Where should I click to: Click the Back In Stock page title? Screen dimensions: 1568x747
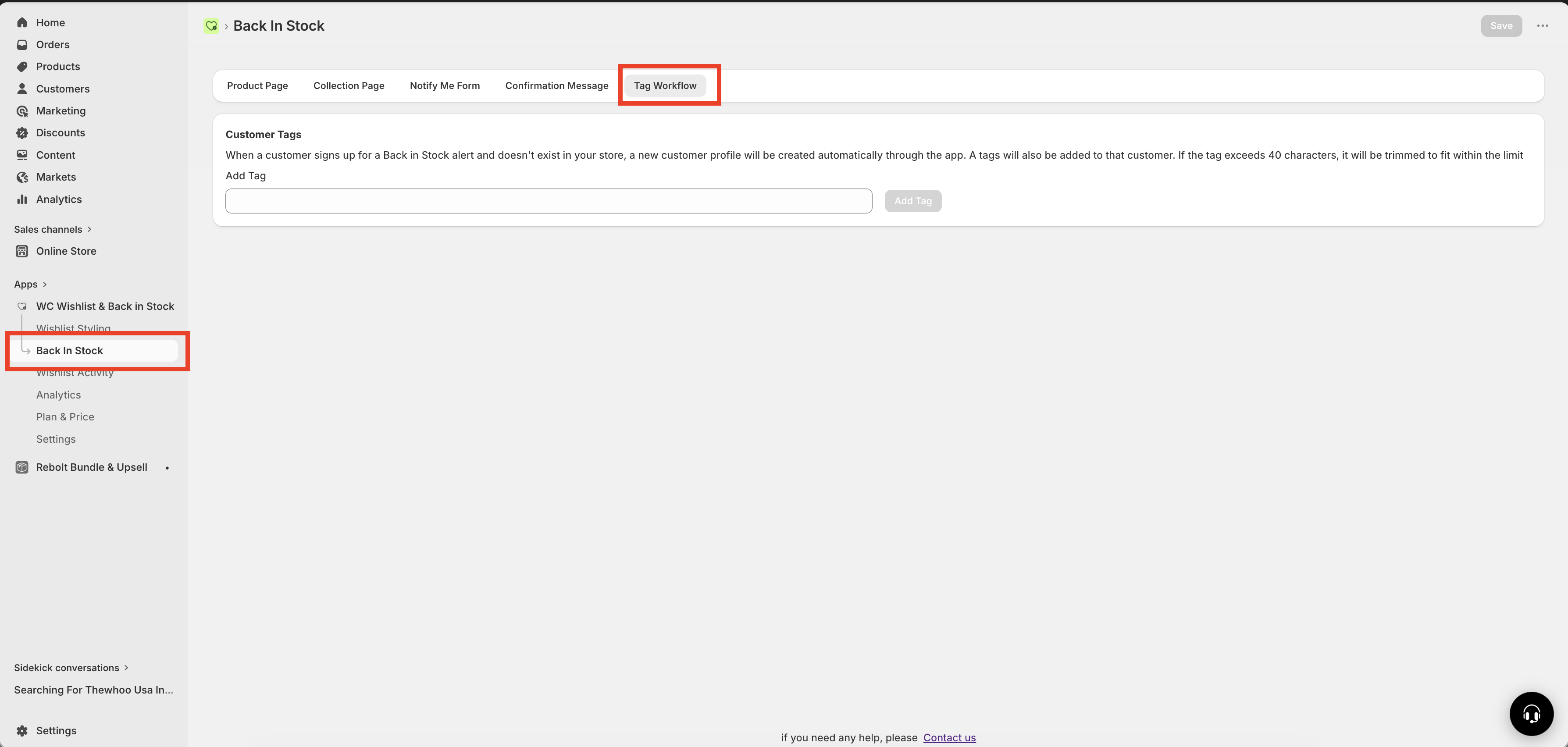279,25
